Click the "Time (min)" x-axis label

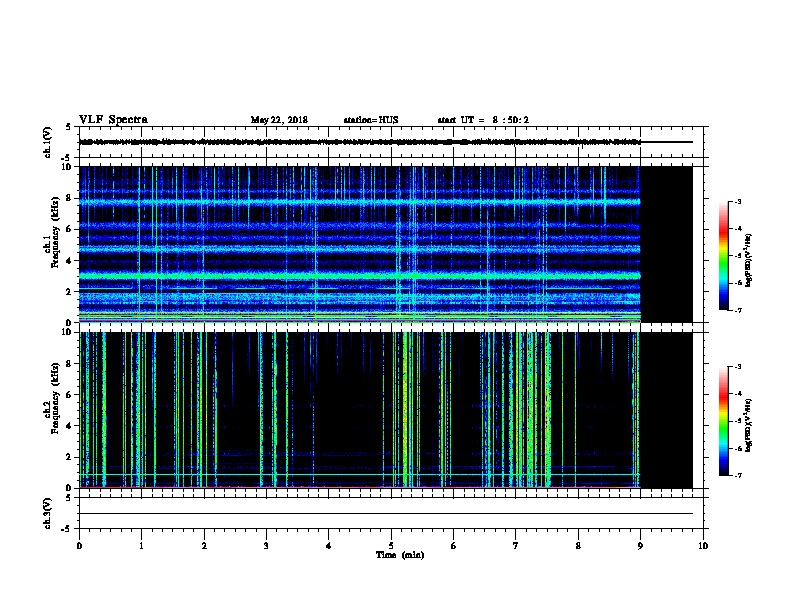400,555
